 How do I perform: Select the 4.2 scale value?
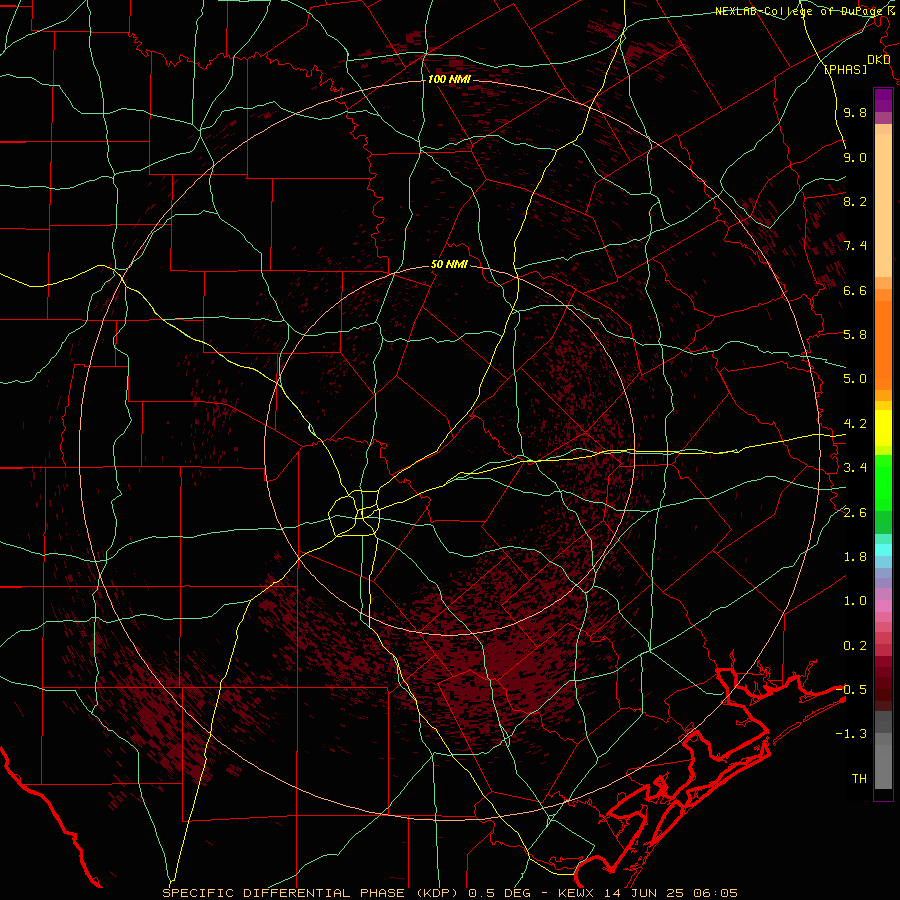point(855,424)
